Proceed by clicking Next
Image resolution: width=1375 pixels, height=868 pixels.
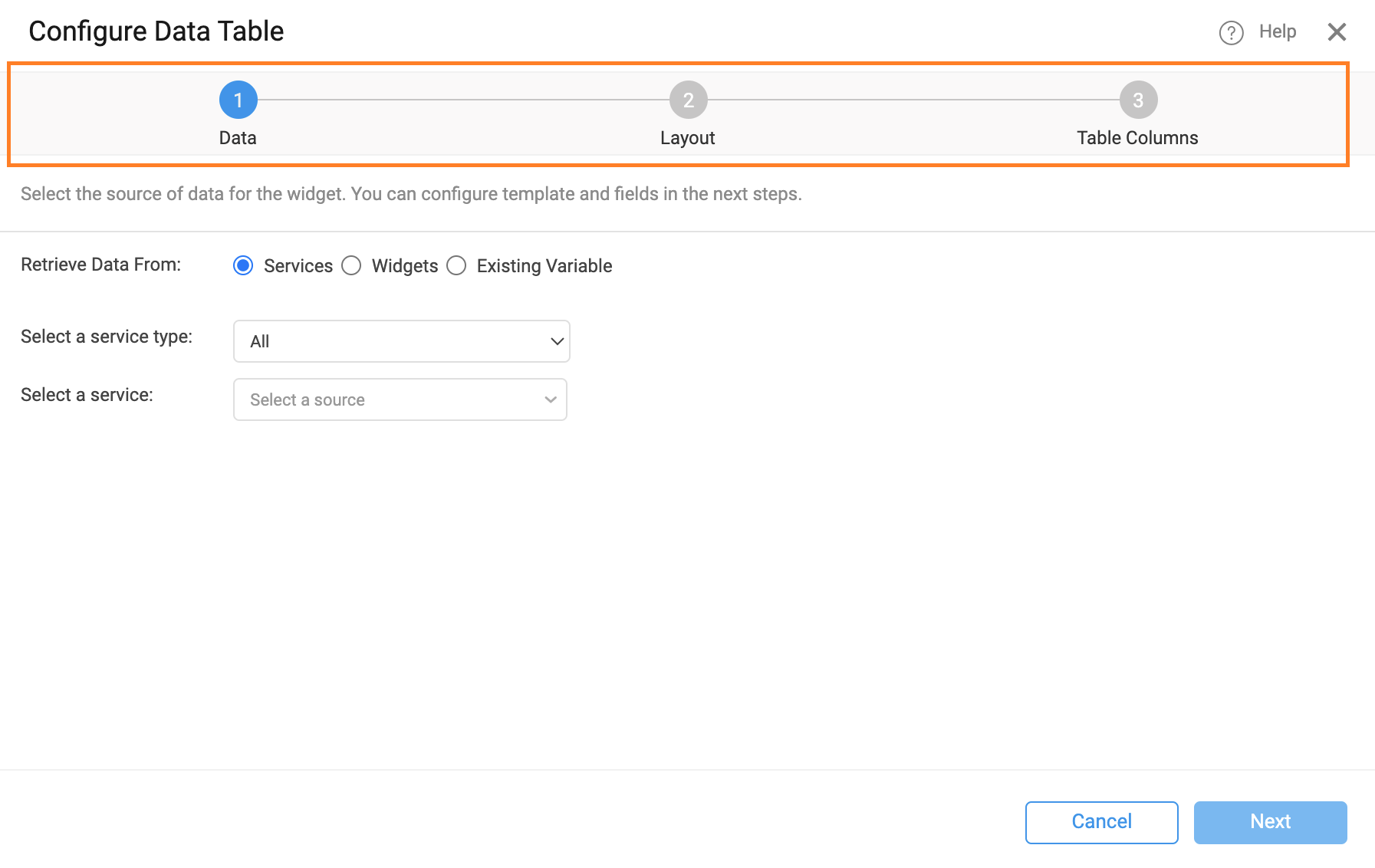(1270, 821)
